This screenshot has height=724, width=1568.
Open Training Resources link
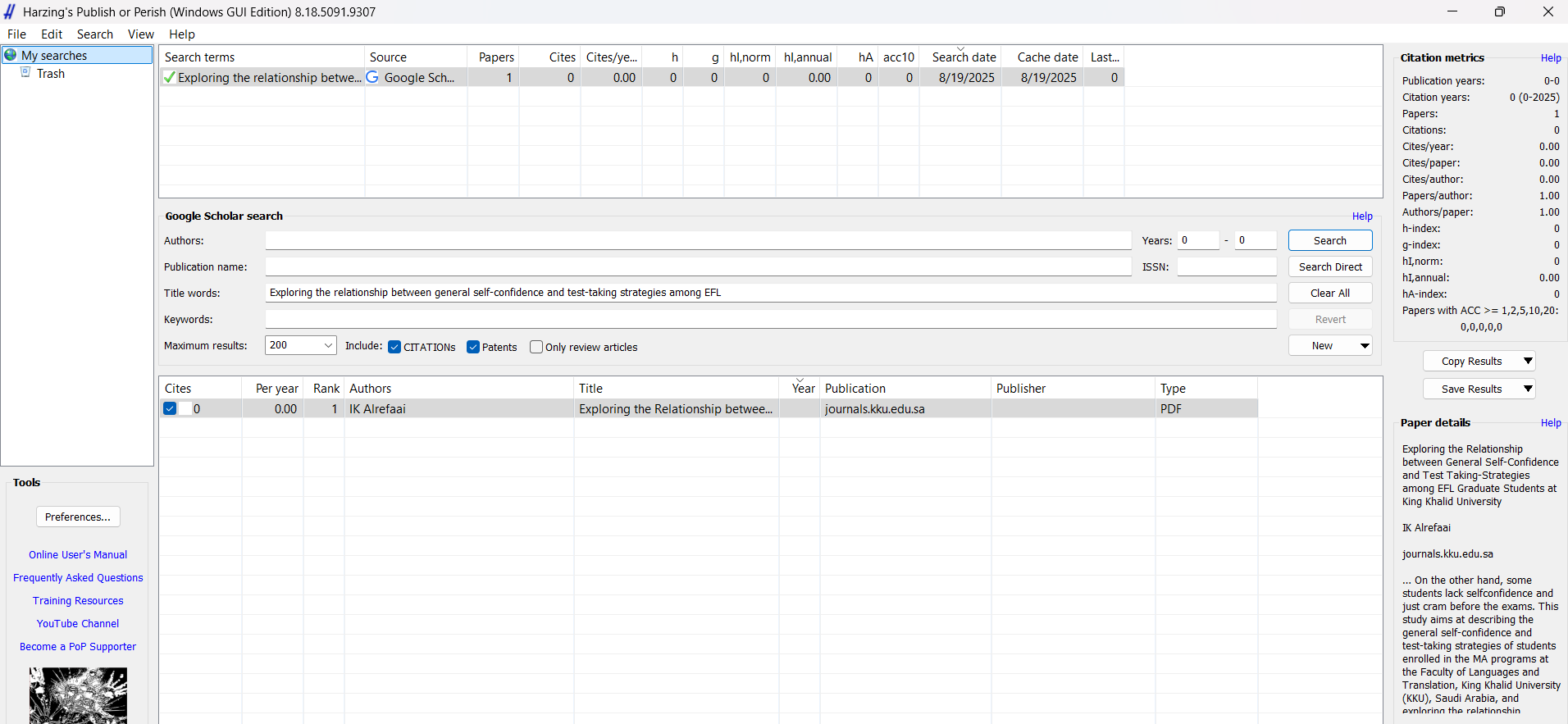tap(78, 601)
